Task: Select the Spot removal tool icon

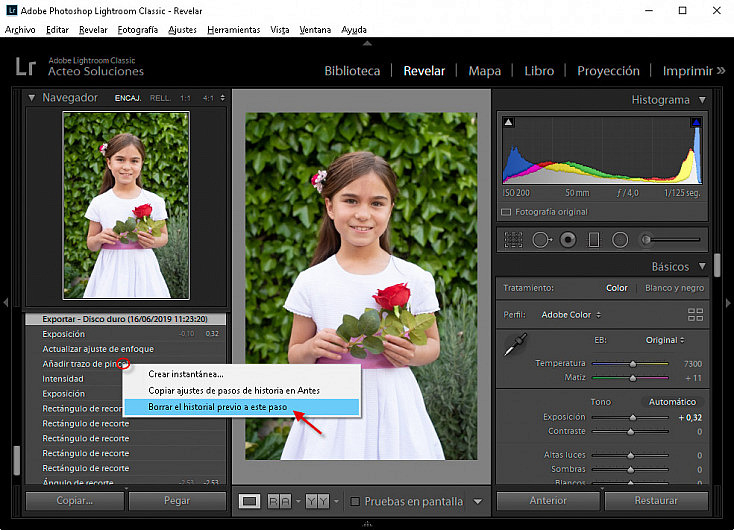Action: [x=542, y=240]
